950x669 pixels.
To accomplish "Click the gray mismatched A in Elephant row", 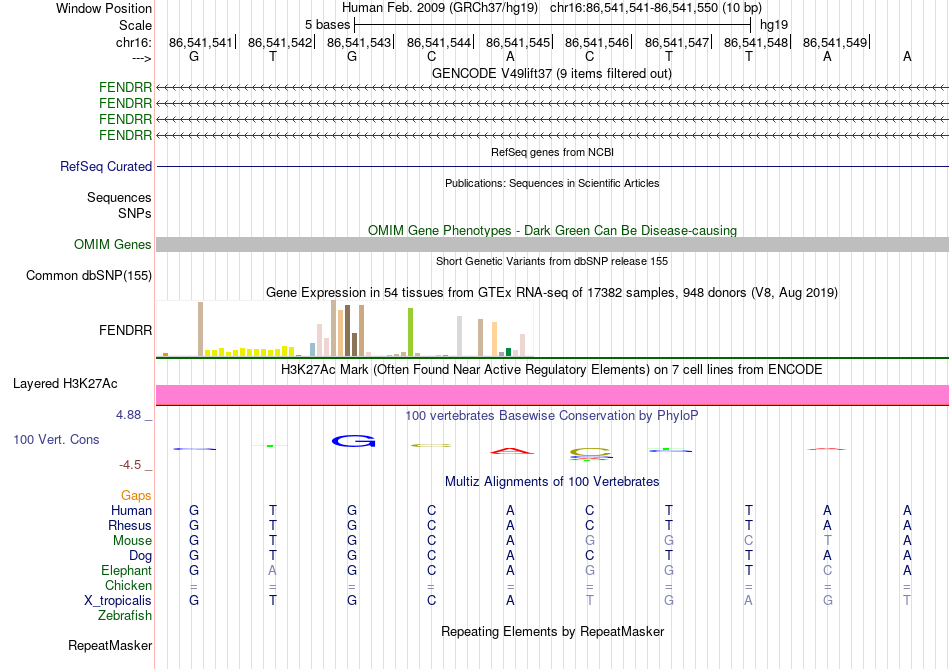I will [x=273, y=570].
